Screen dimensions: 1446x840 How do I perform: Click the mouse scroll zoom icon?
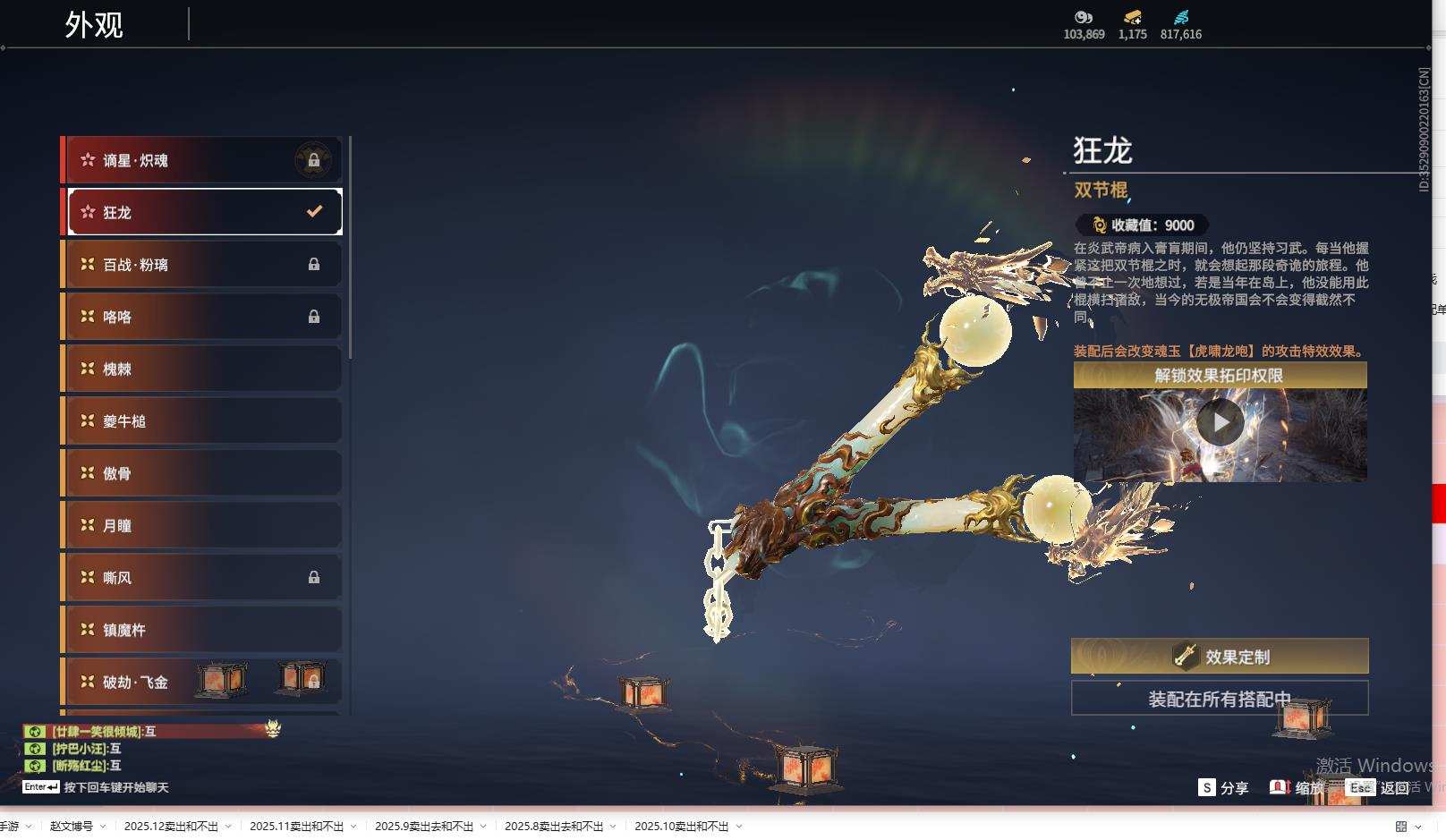click(1280, 787)
